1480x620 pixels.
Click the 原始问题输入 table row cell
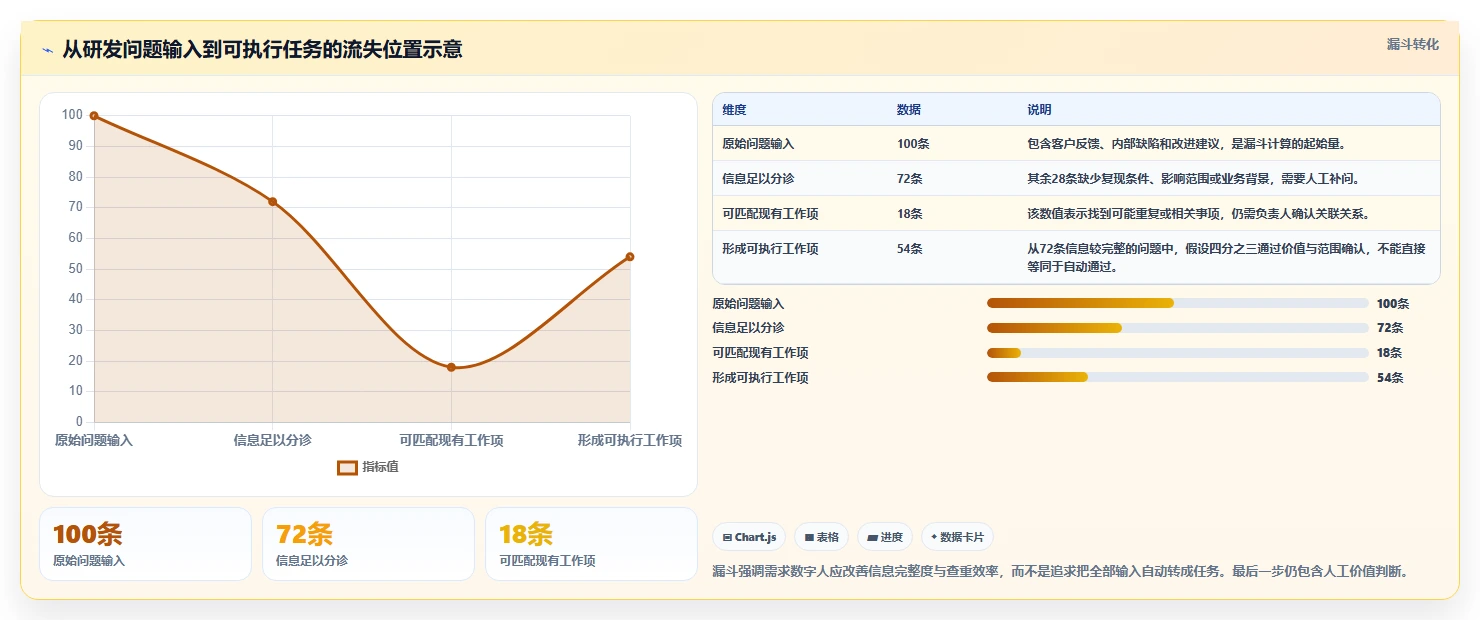pyautogui.click(x=758, y=144)
